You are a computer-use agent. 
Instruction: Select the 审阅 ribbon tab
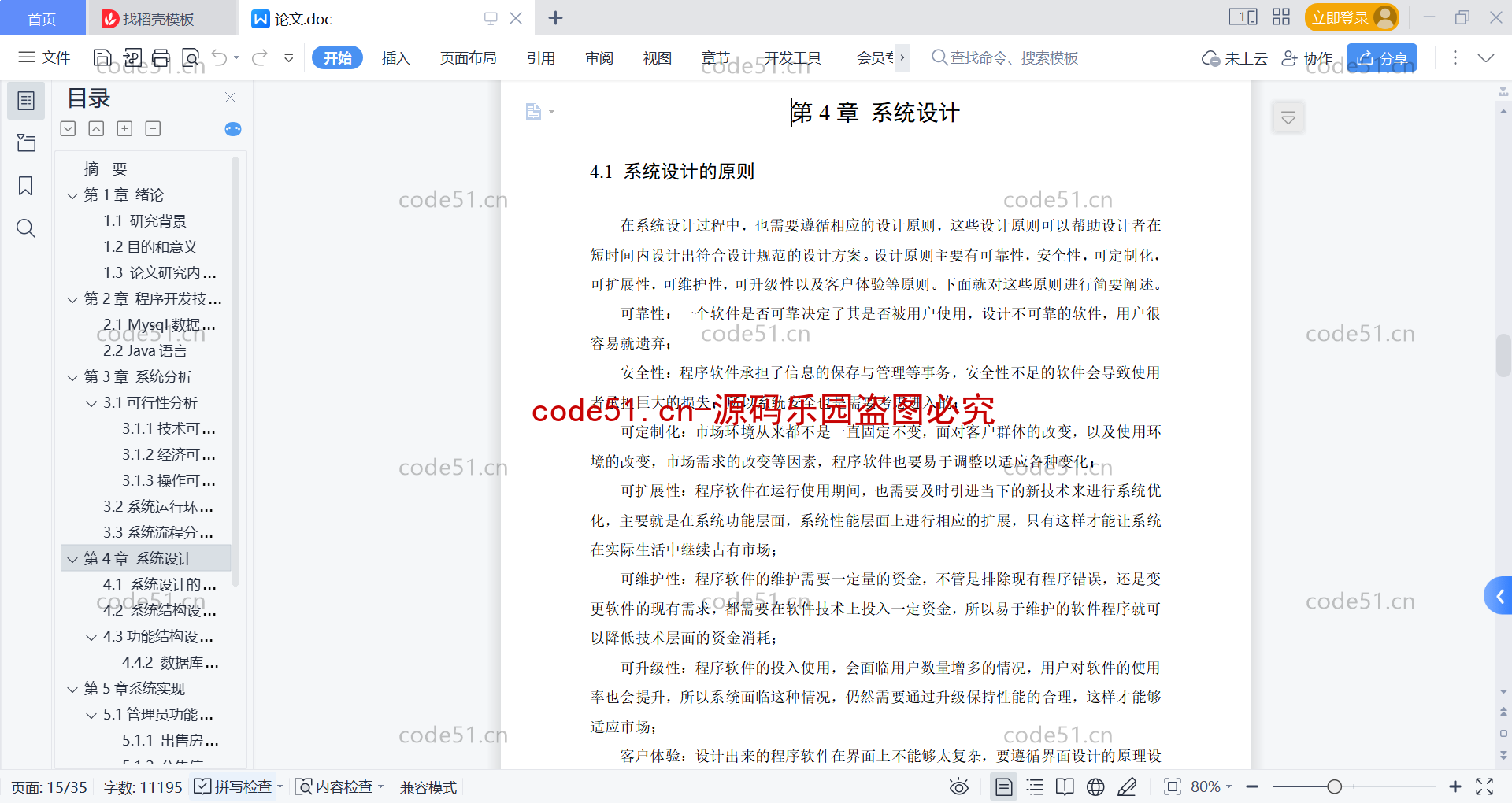599,58
